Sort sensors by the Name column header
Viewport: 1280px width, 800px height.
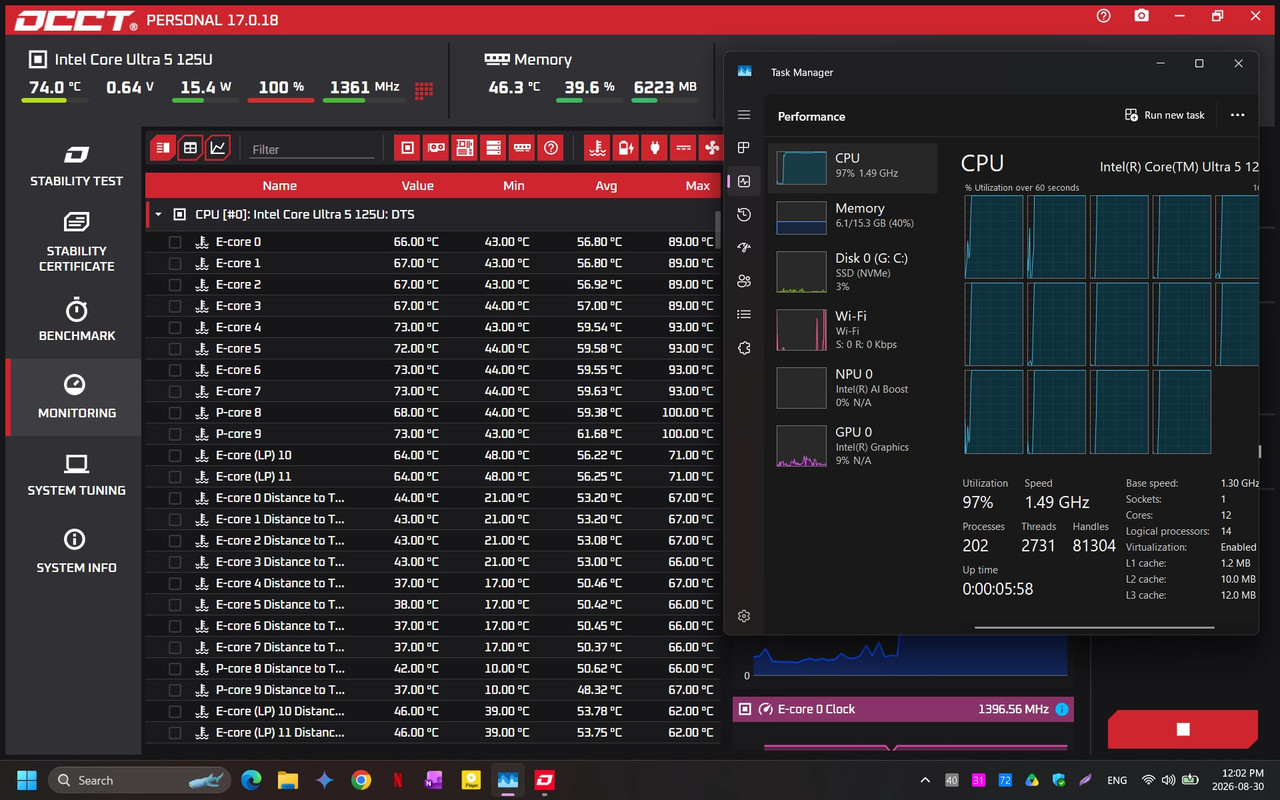(x=280, y=185)
